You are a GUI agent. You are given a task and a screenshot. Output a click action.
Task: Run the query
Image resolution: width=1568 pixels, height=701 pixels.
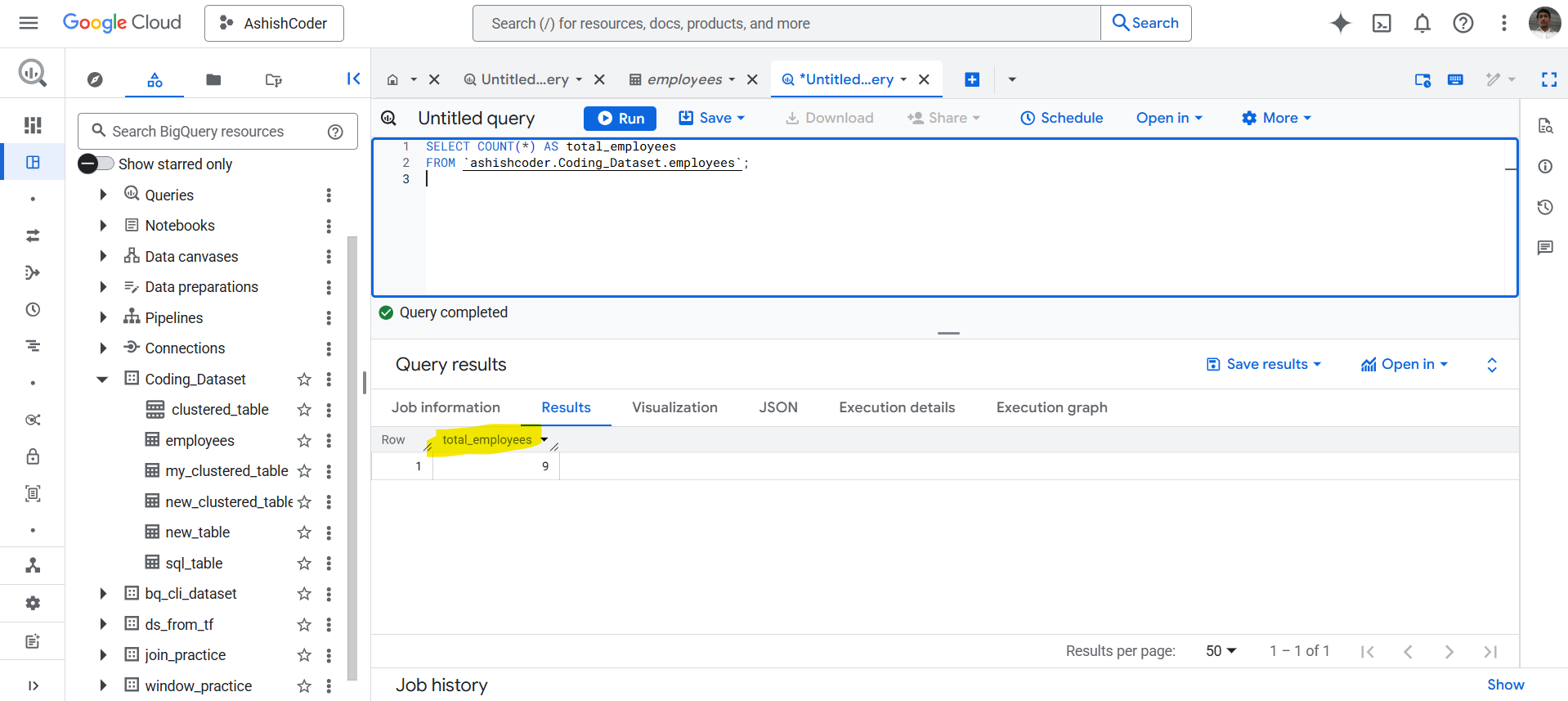coord(620,118)
